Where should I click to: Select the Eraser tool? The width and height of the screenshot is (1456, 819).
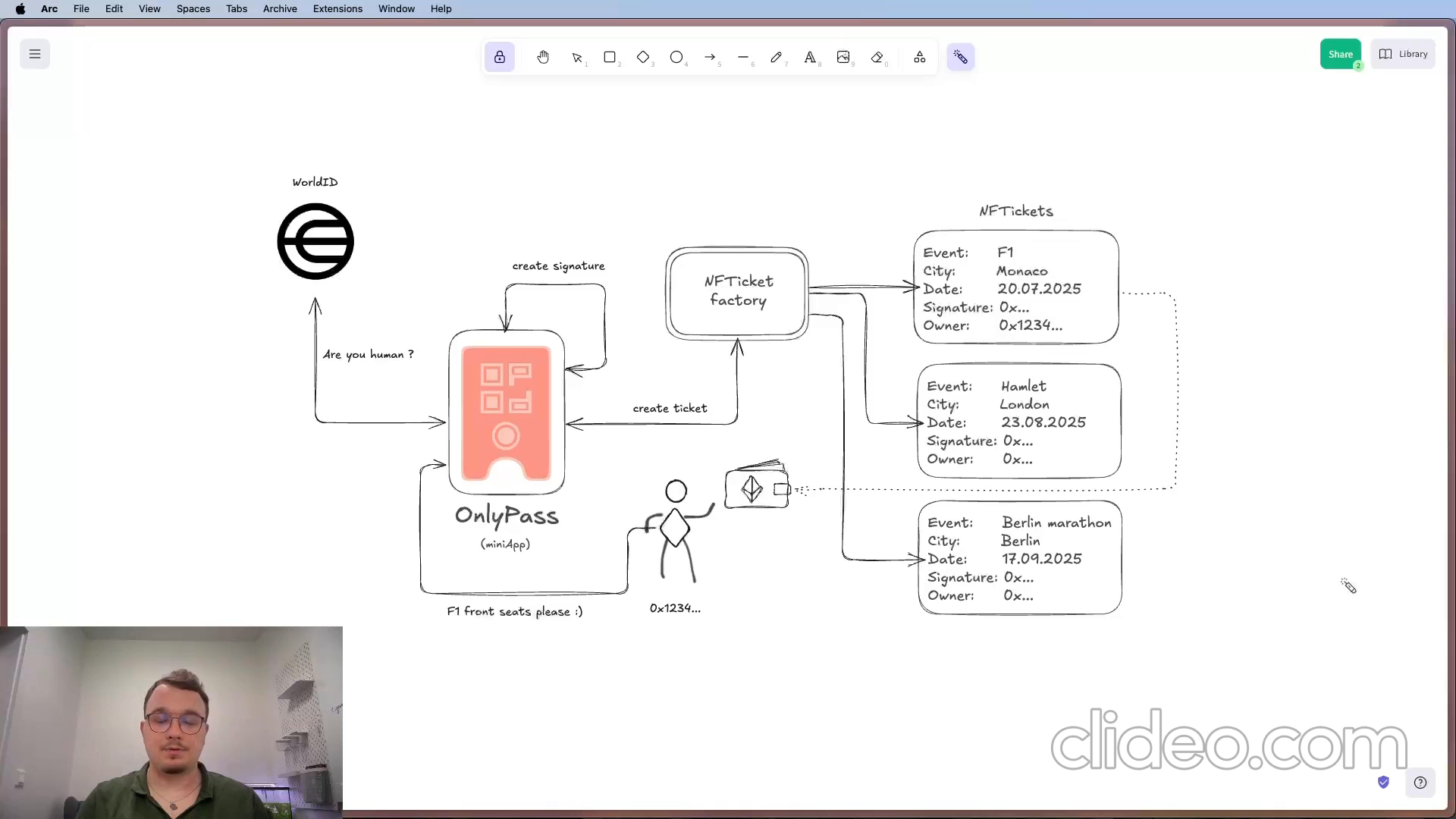pos(877,57)
